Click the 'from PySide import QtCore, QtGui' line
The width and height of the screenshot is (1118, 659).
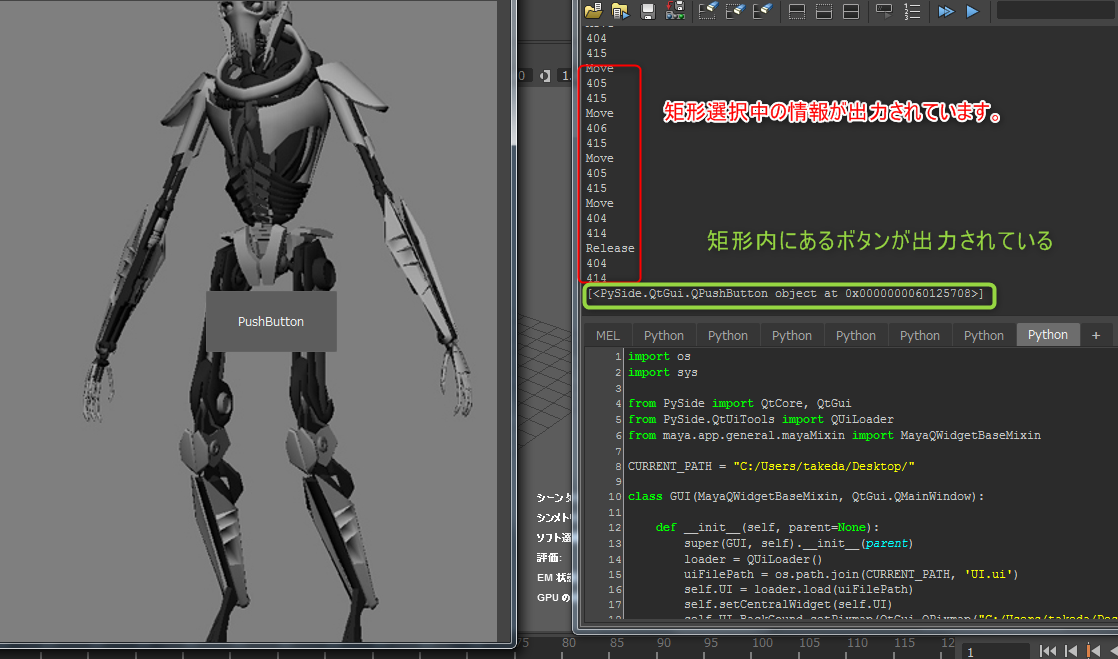pyautogui.click(x=739, y=404)
